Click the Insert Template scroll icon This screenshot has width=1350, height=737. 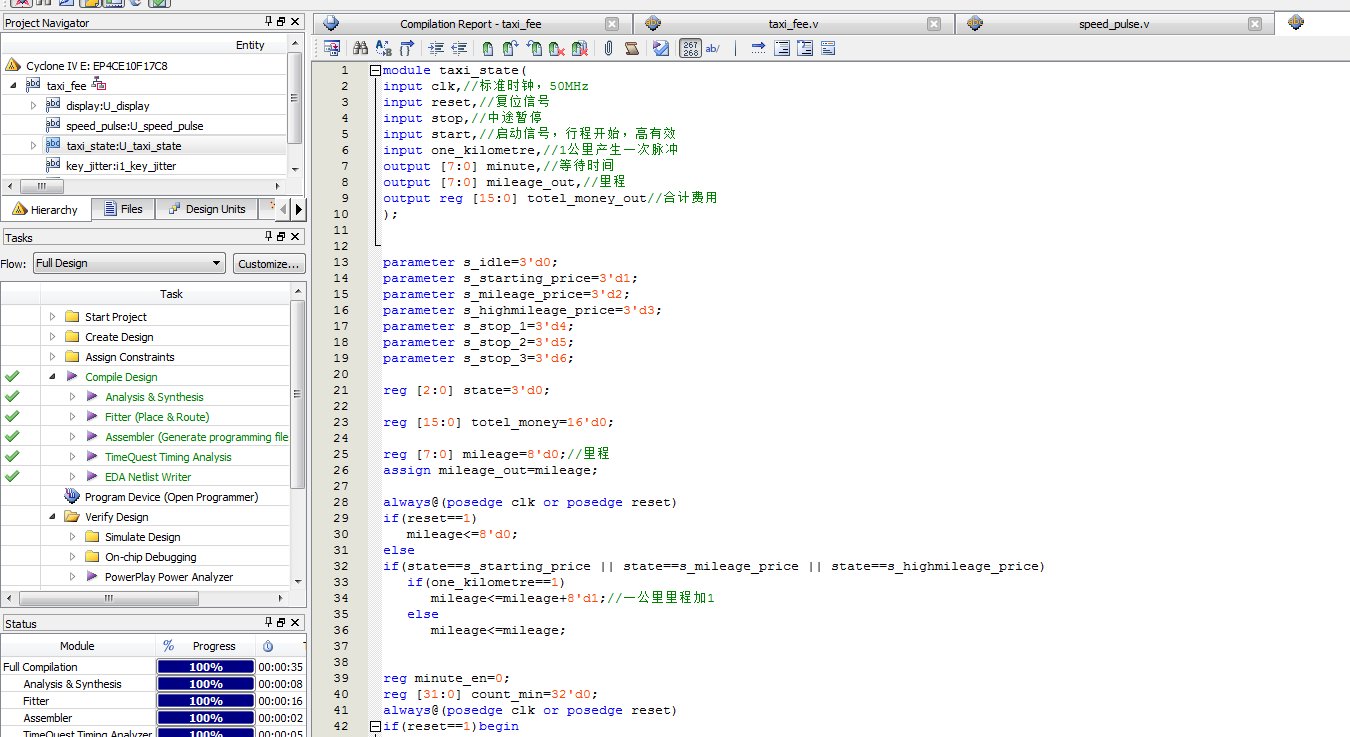pyautogui.click(x=632, y=48)
